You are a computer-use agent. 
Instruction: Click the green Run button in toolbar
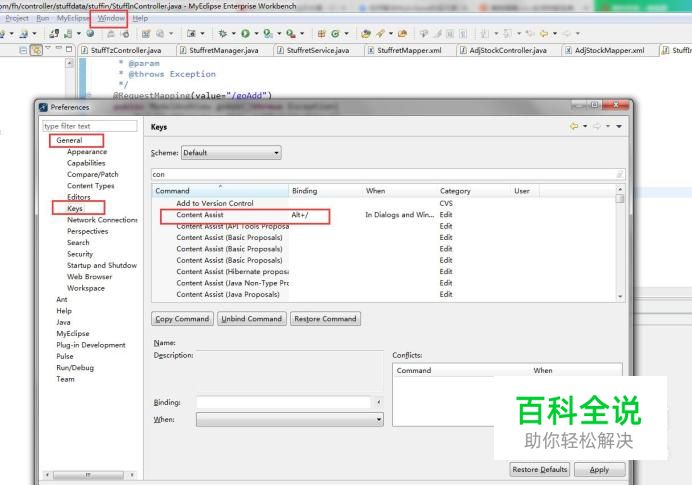coord(245,34)
